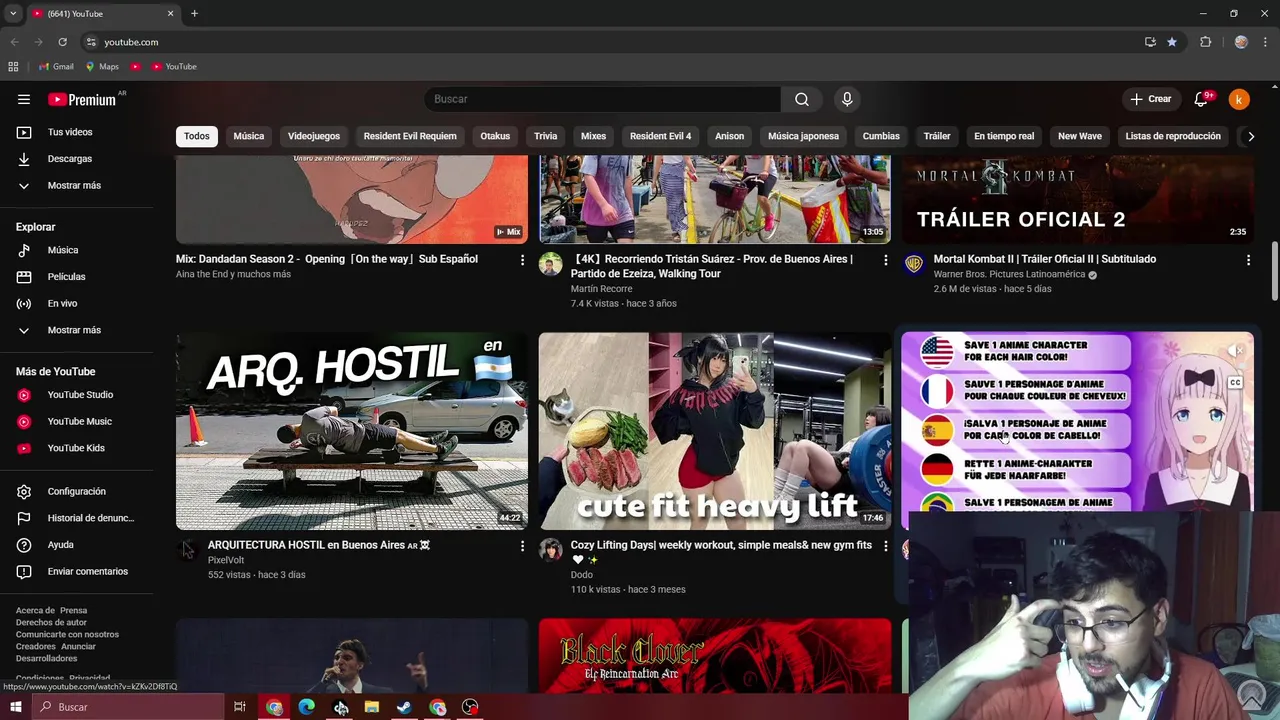Select the Música filter chip
Viewport: 1280px width, 720px height.
[x=249, y=136]
